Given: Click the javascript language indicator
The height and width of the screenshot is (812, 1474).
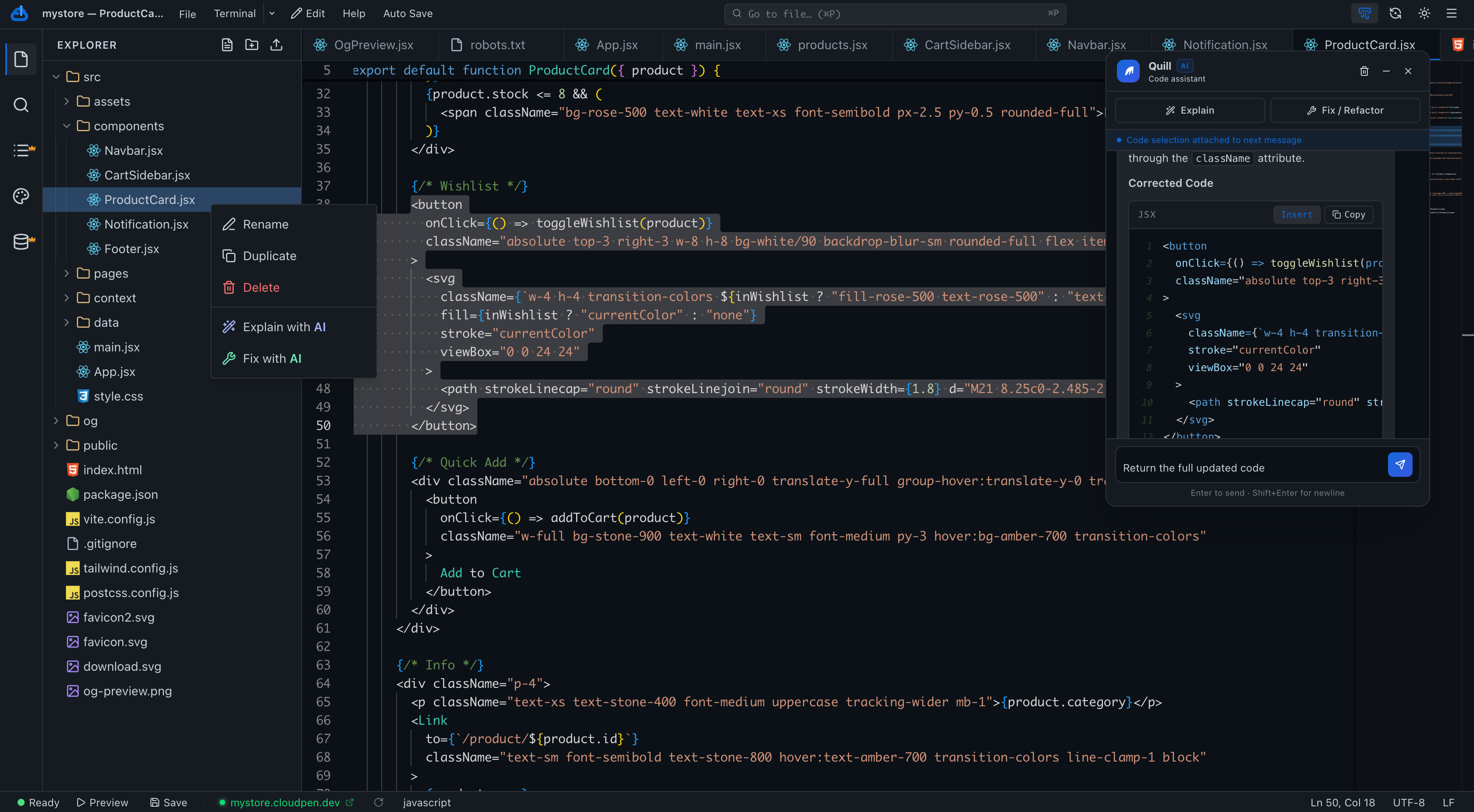Looking at the screenshot, I should click(426, 802).
